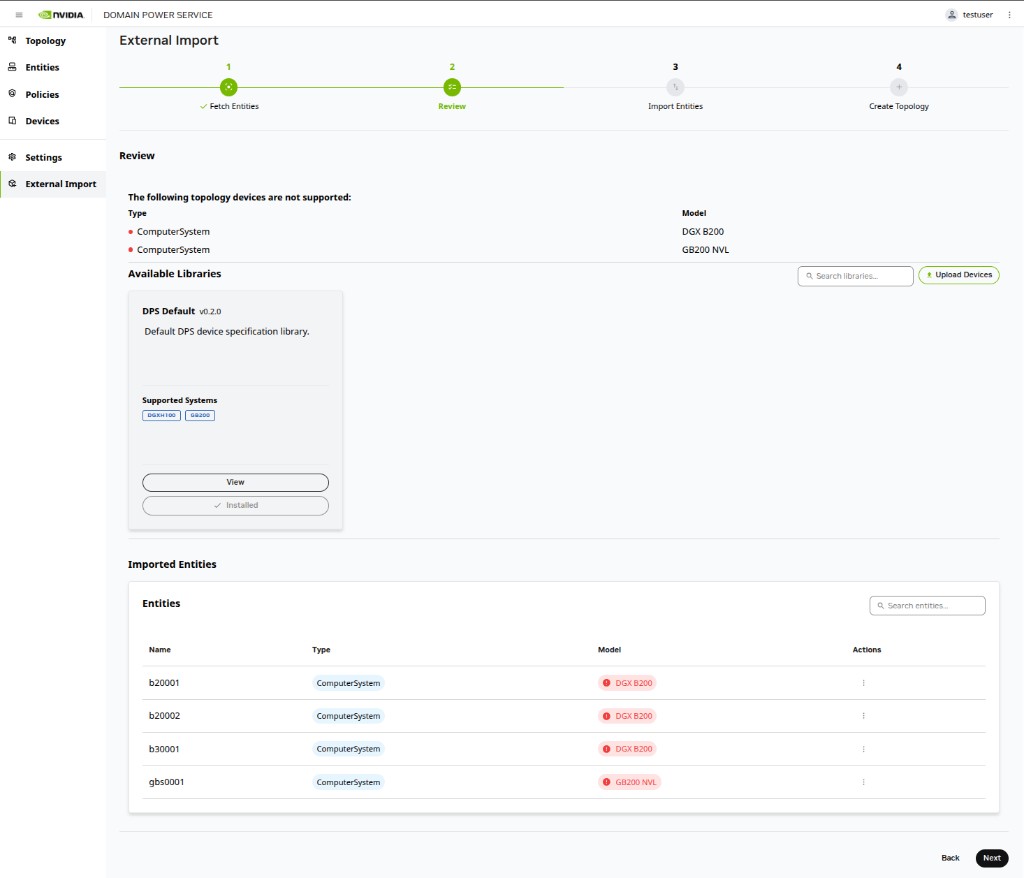Click testuser account name

(978, 14)
